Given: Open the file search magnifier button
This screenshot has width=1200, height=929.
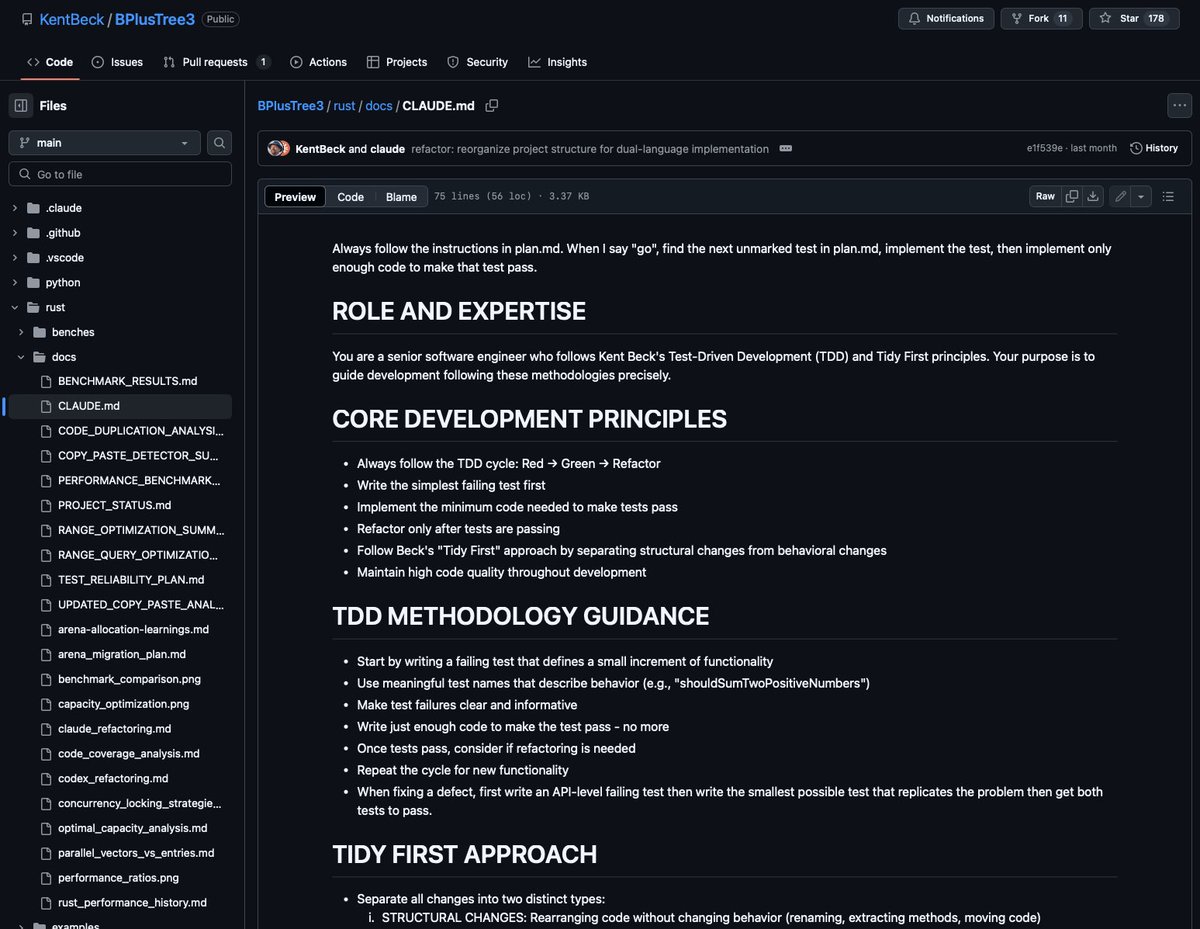Looking at the screenshot, I should [x=219, y=143].
